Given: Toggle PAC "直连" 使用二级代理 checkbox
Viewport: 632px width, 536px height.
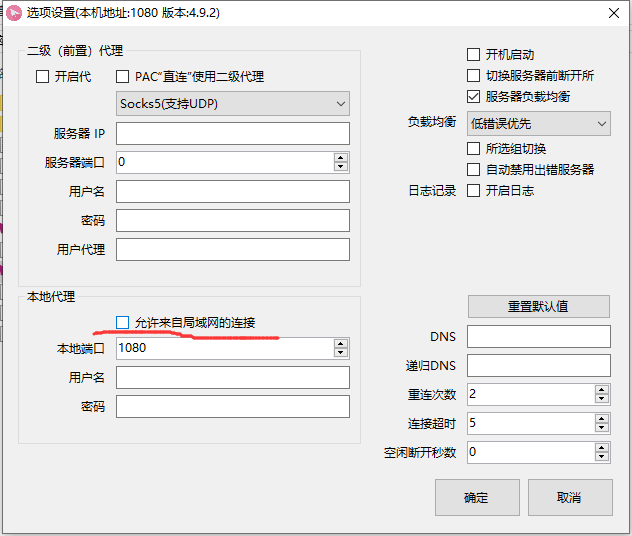Looking at the screenshot, I should 123,76.
